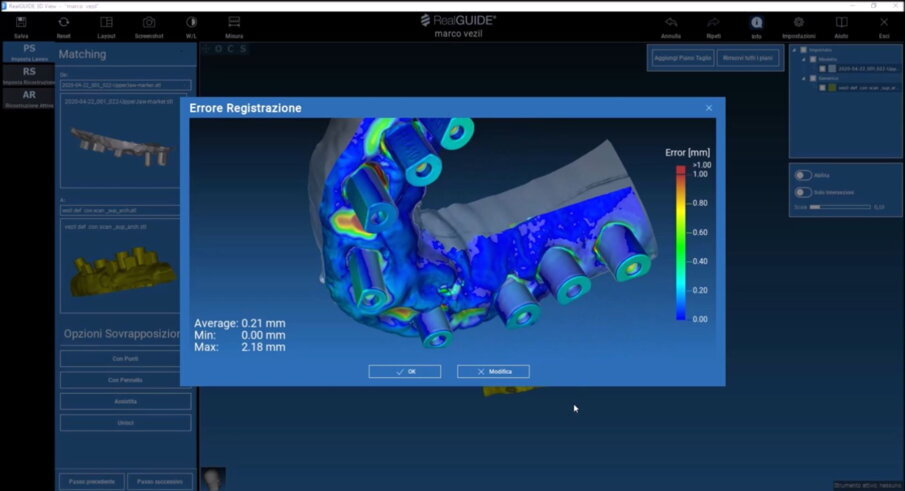Select the vezil def con scan tree row
Viewport: 905px width, 491px height.
[858, 88]
